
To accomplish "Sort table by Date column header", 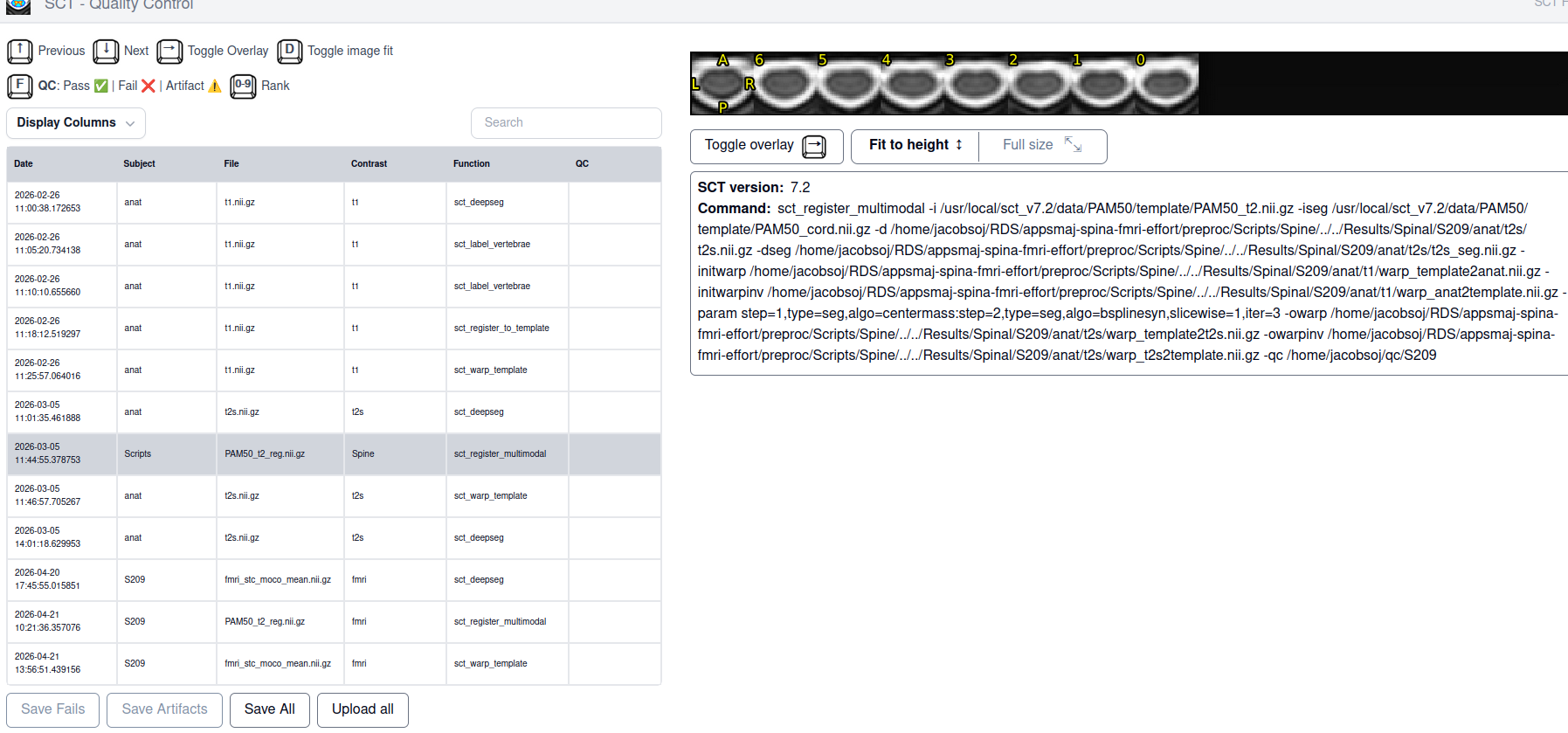I will pos(24,164).
